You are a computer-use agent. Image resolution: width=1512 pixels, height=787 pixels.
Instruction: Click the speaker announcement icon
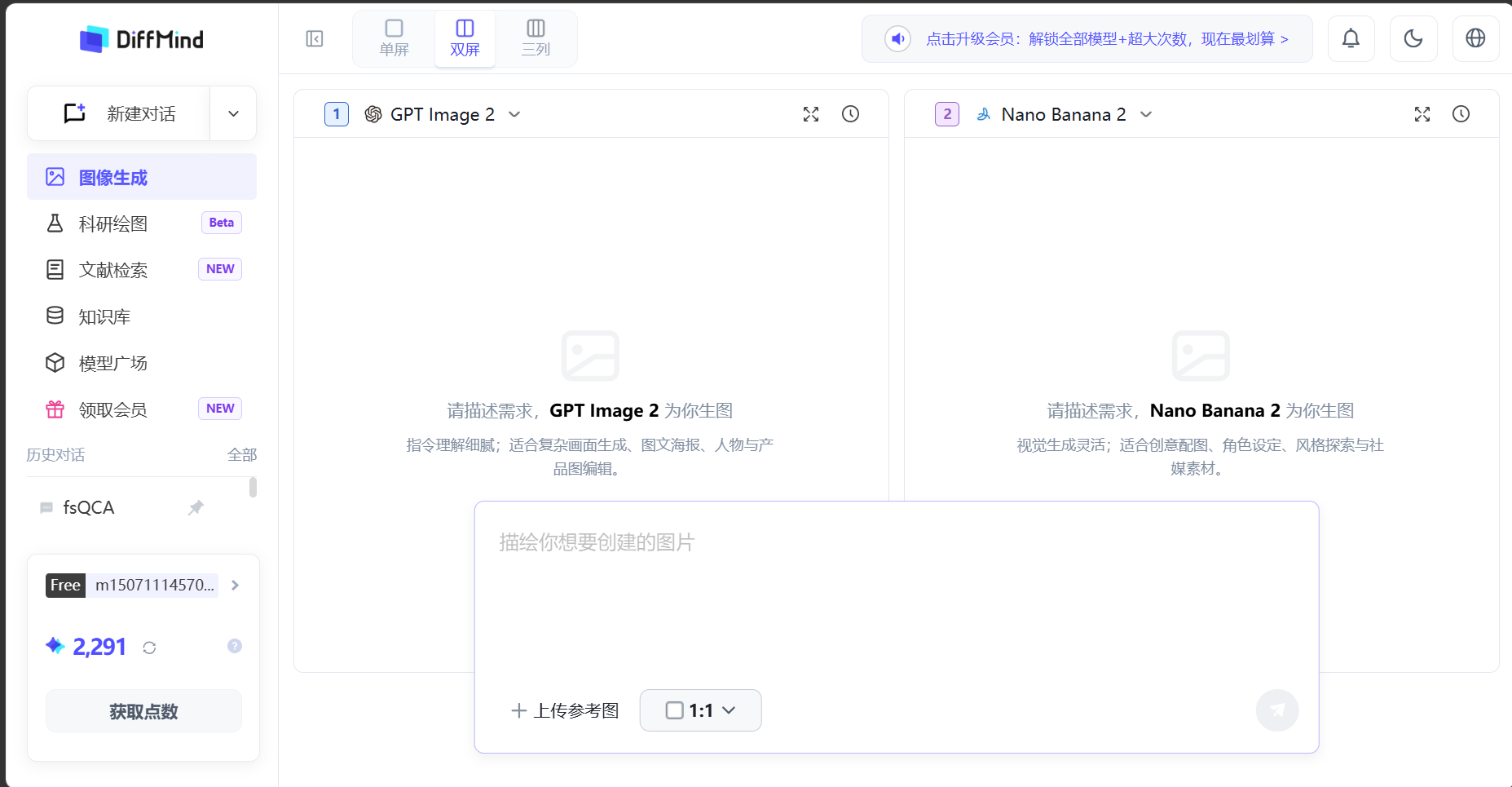tap(897, 38)
